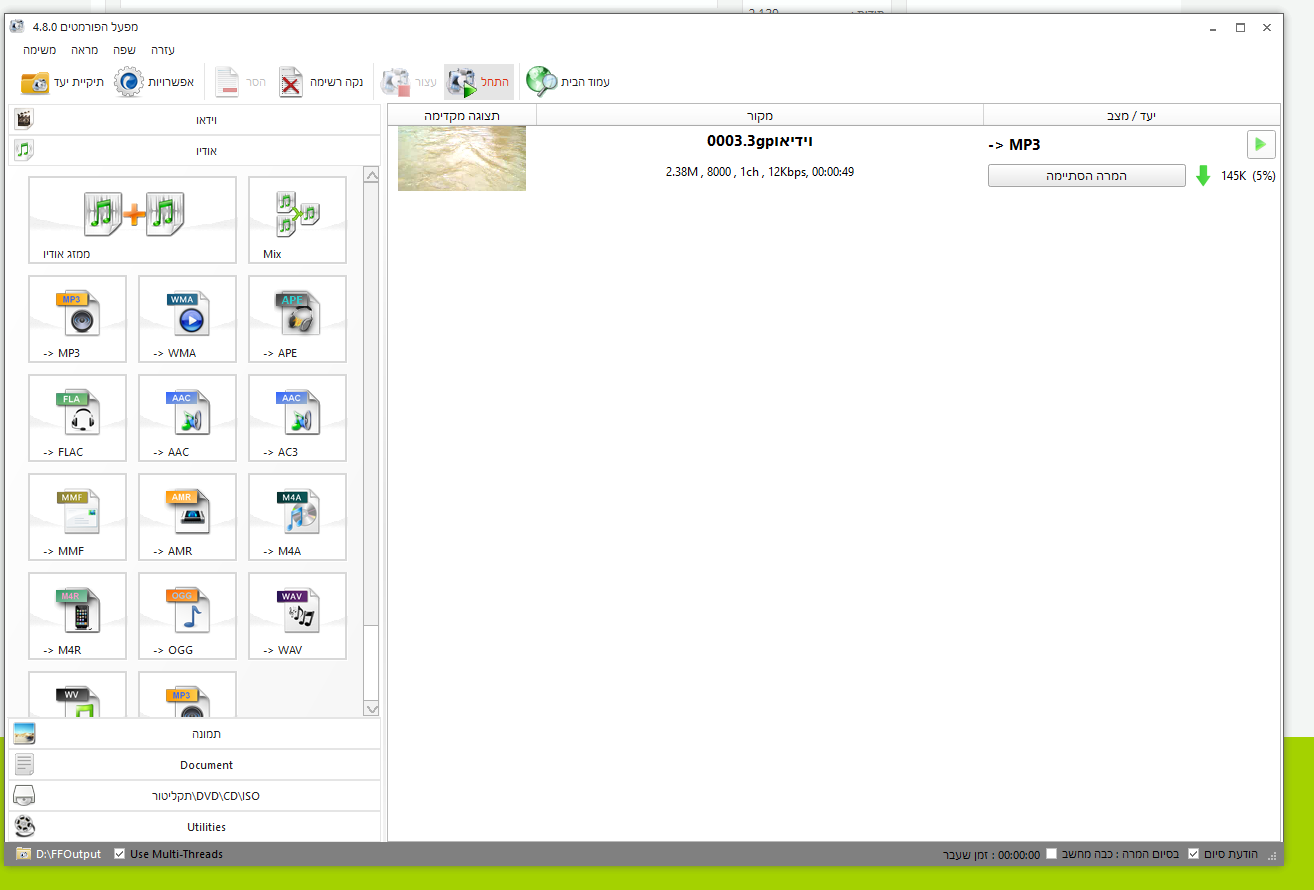Toggle the Use Multi-Threads checkbox
Image resolution: width=1314 pixels, height=890 pixels.
pyautogui.click(x=120, y=854)
